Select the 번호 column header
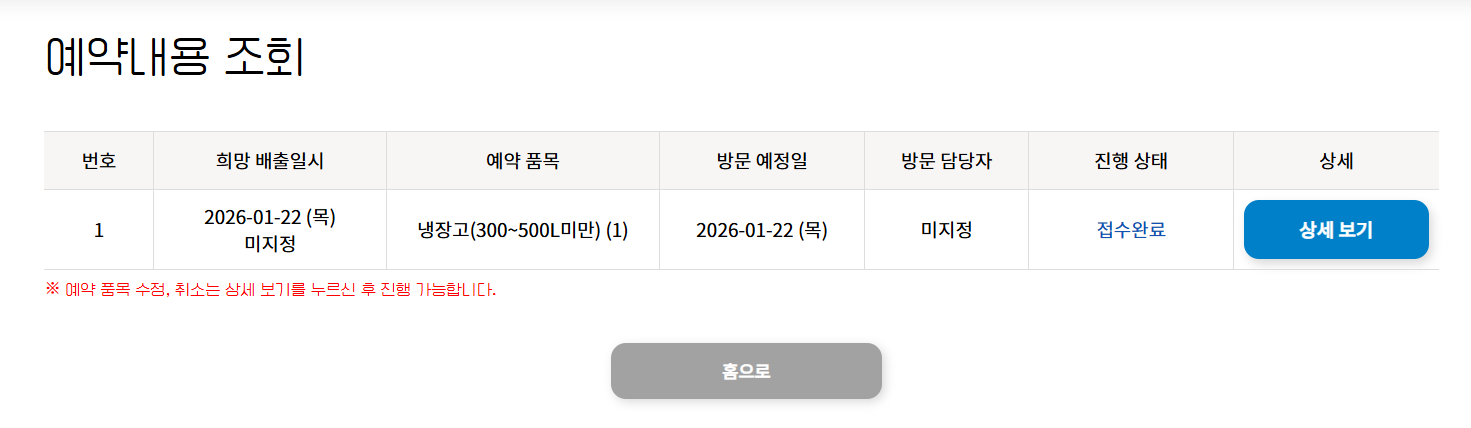The image size is (1471, 428). pyautogui.click(x=98, y=161)
